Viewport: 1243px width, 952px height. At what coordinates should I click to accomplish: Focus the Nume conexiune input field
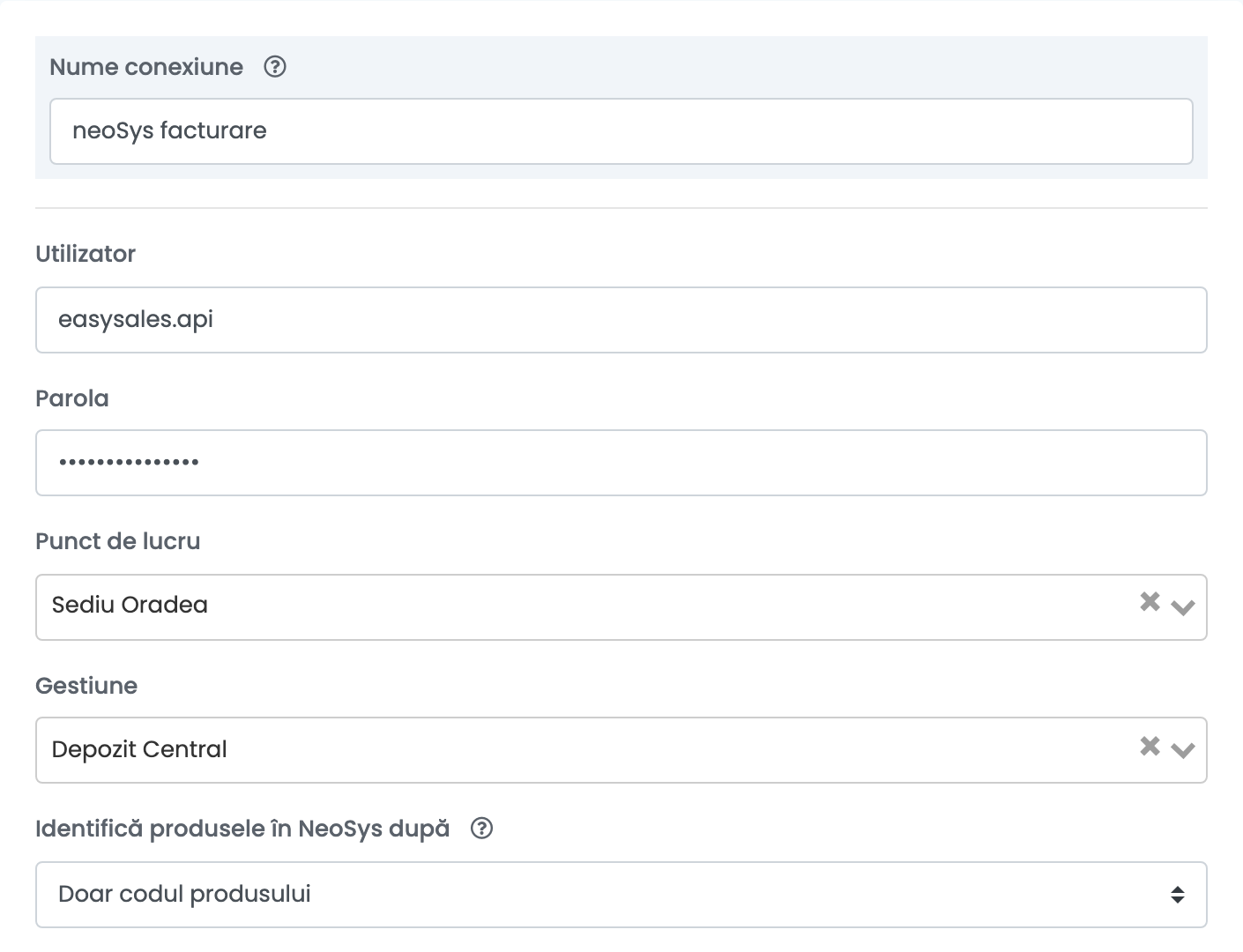tap(621, 131)
